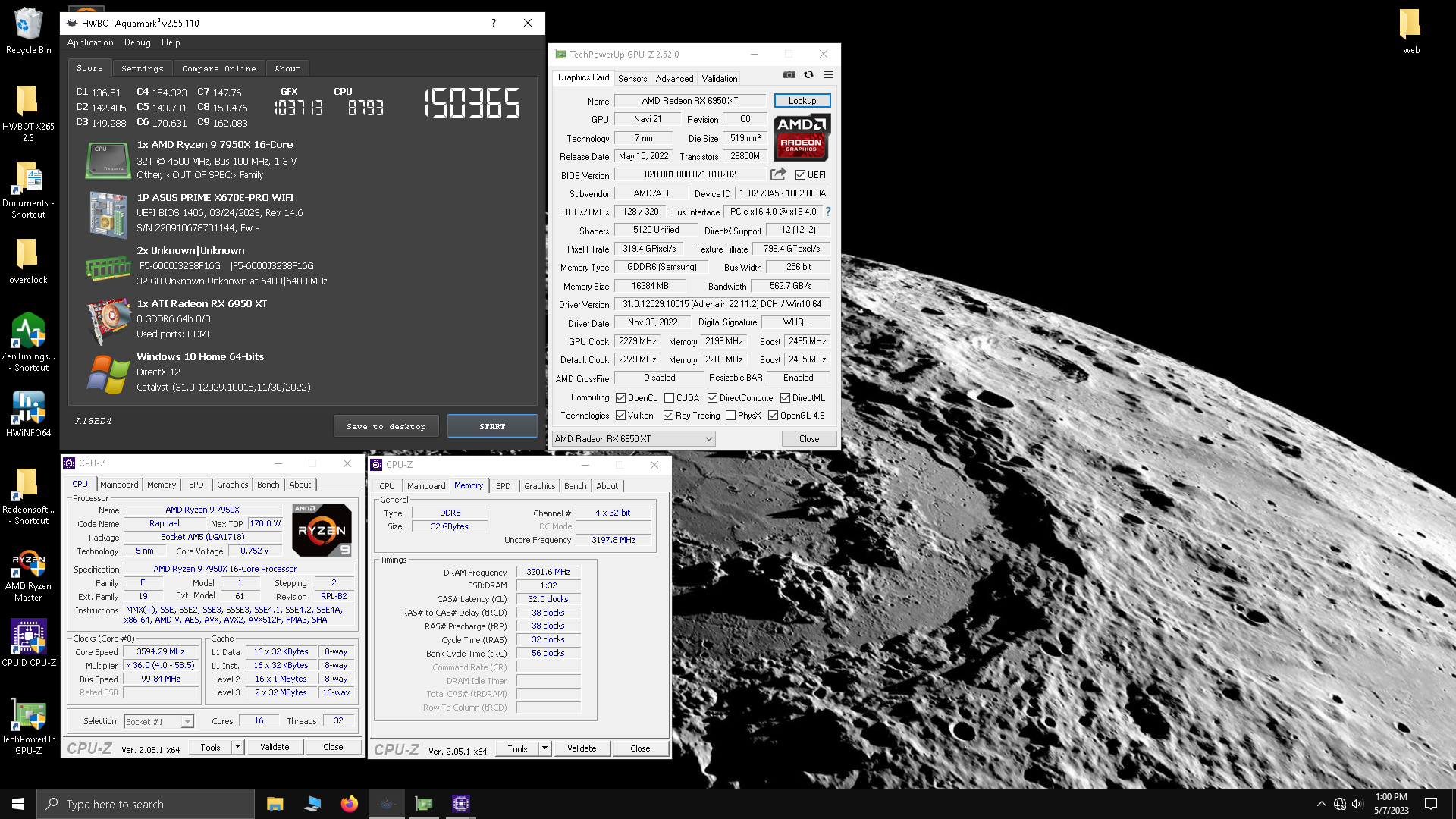
Task: Toggle DirectML checkbox in GPU-Z
Action: [785, 398]
